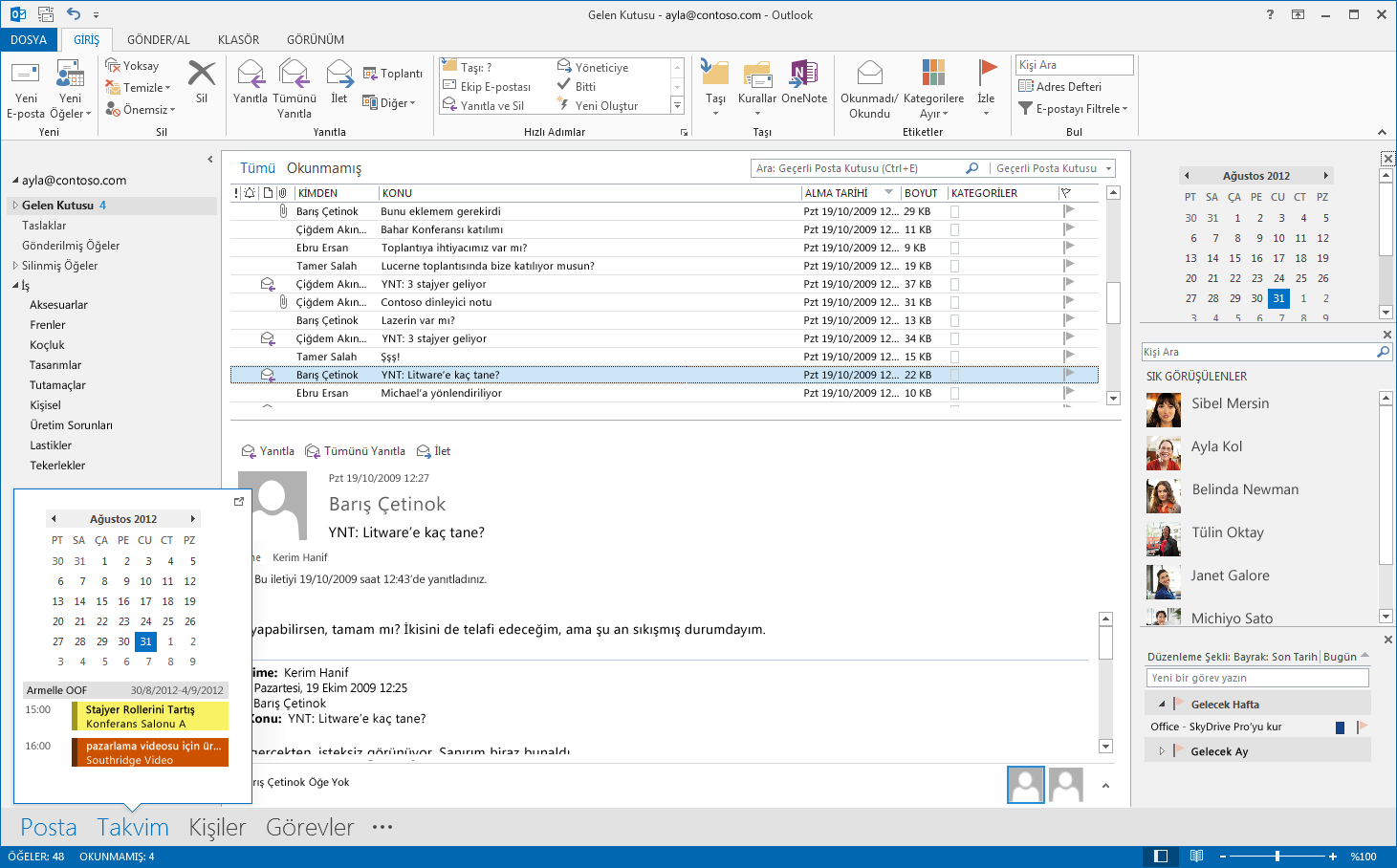Switch to the Takvim view
This screenshot has width=1397, height=868.
[133, 827]
